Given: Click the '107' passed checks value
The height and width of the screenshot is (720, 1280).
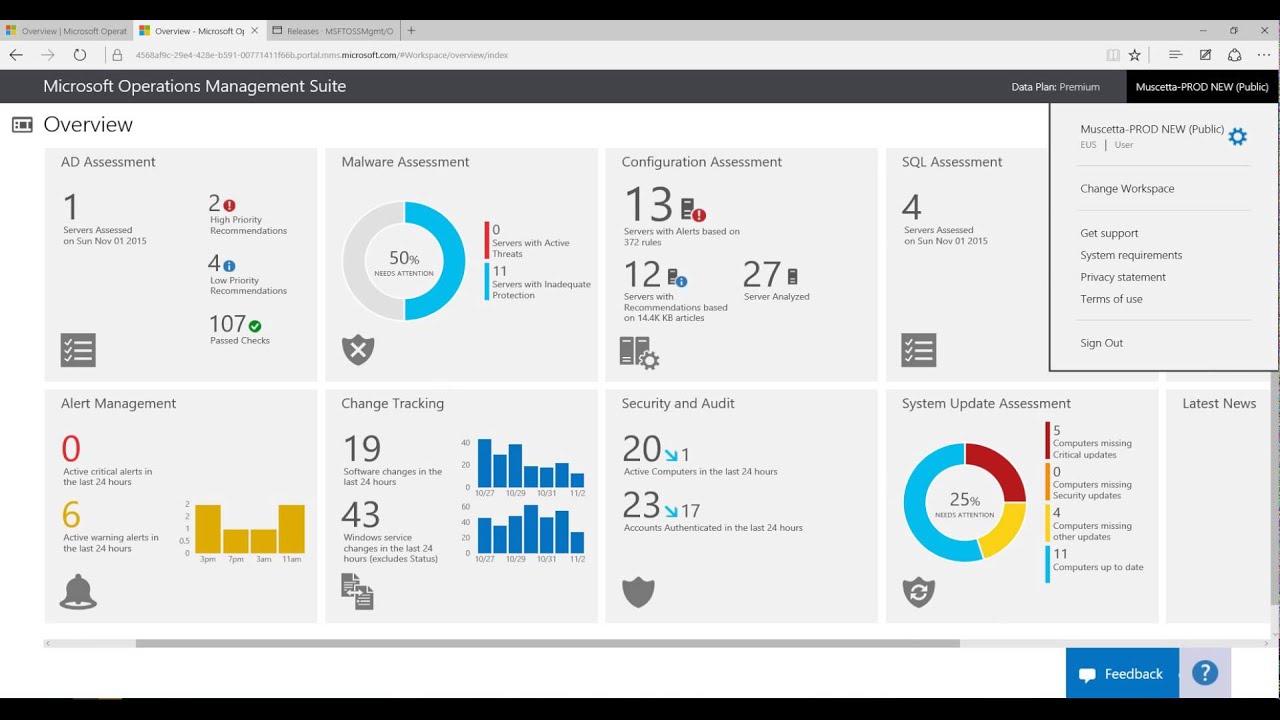Looking at the screenshot, I should pos(227,324).
